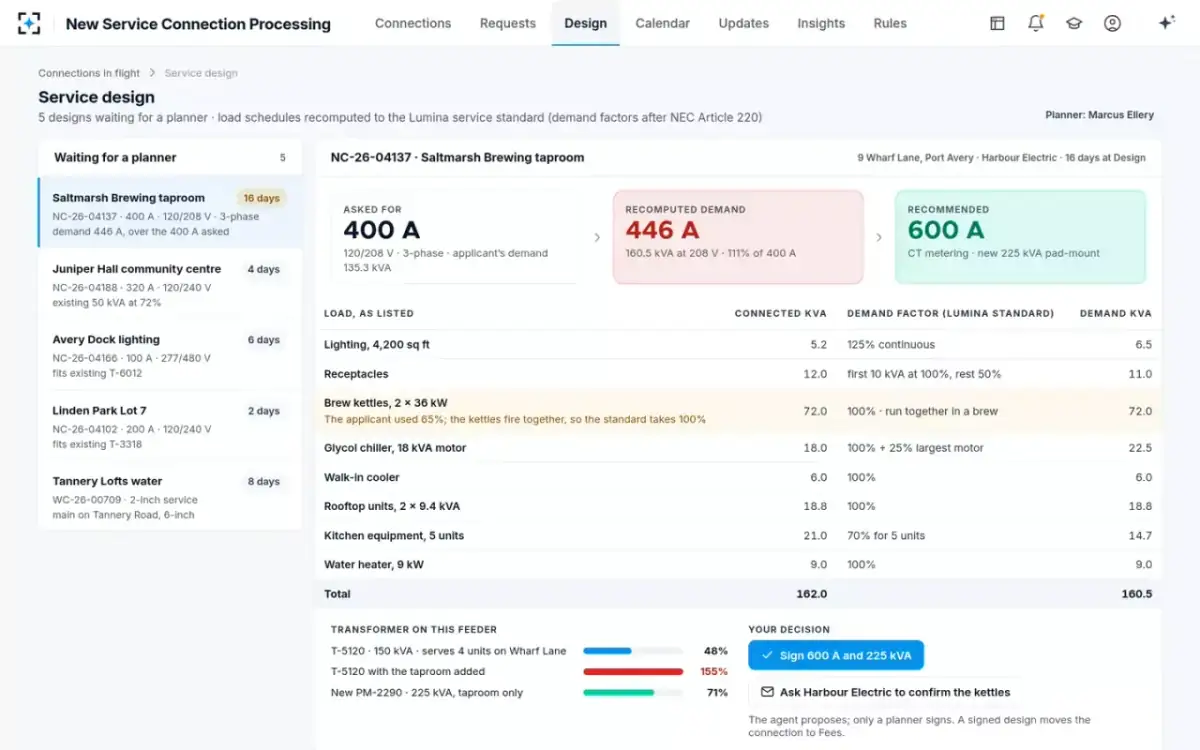Click the Recommended 600 A card

tap(1020, 237)
